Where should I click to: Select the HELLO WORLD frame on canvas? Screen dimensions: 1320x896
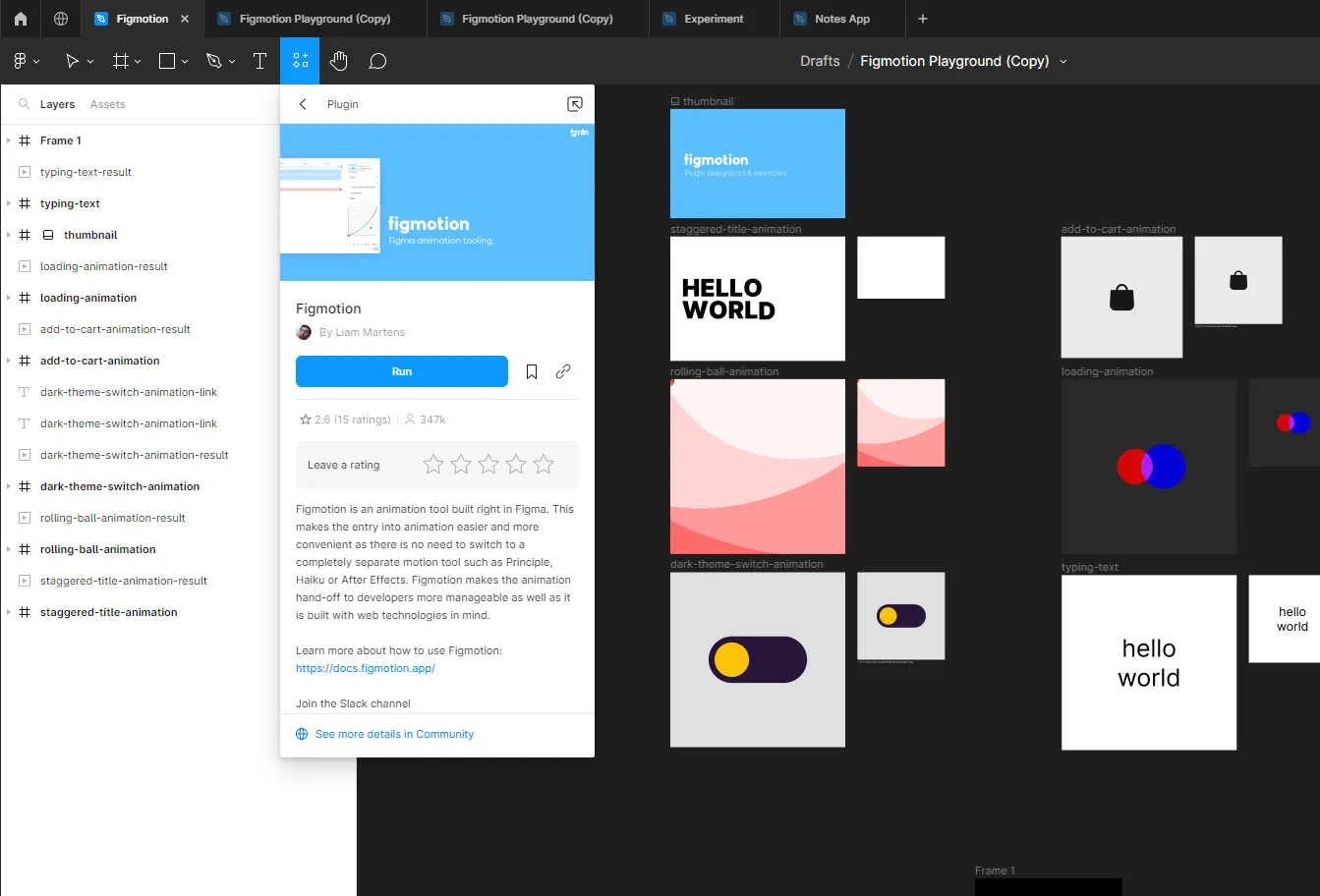[x=758, y=299]
